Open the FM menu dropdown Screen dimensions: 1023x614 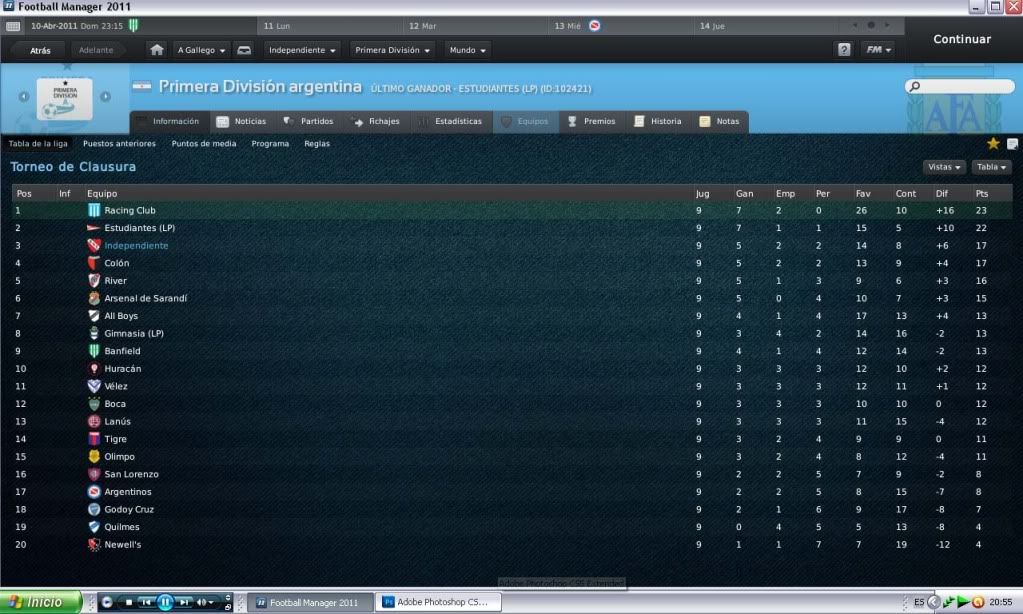click(878, 50)
